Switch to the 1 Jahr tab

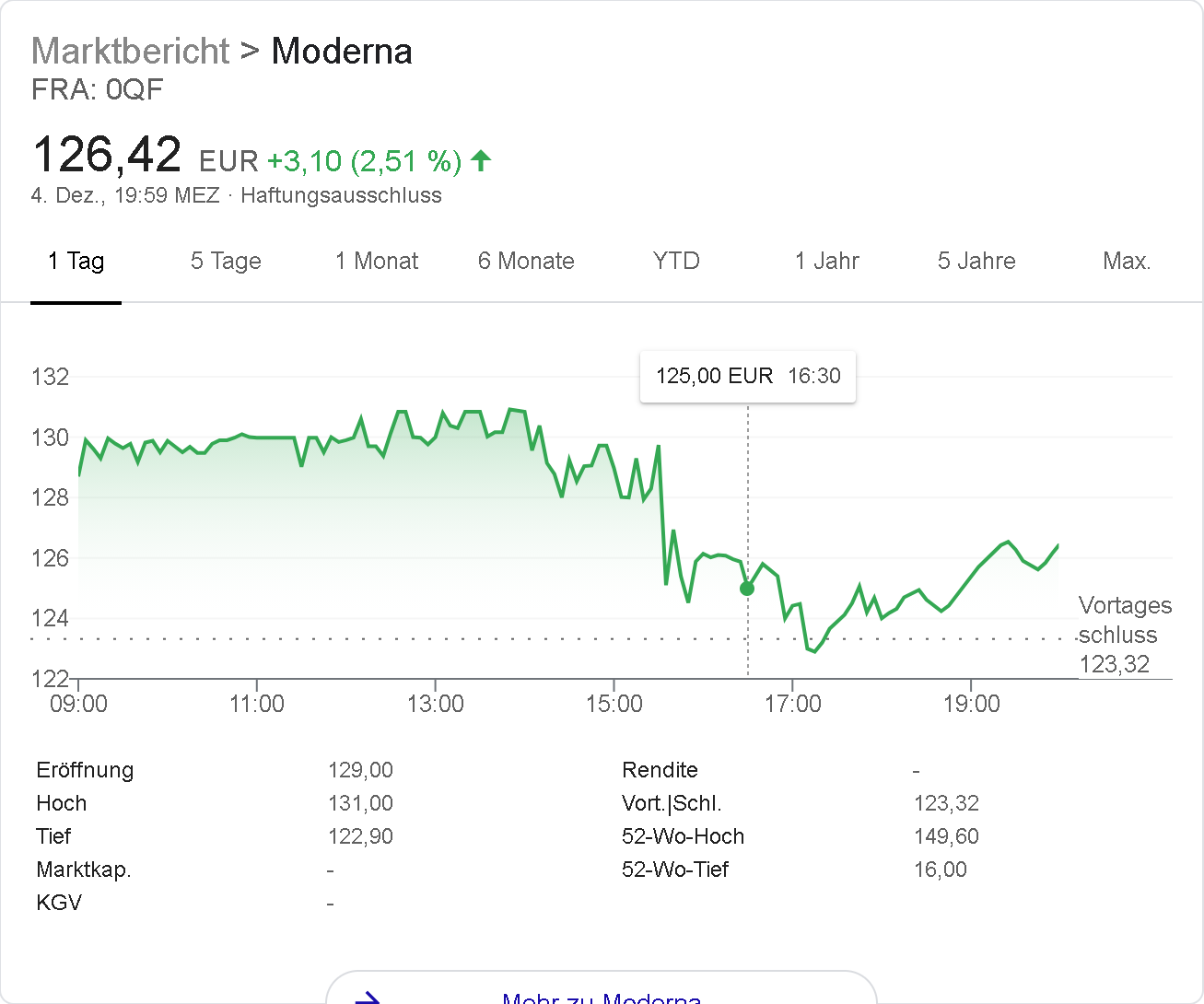[826, 262]
